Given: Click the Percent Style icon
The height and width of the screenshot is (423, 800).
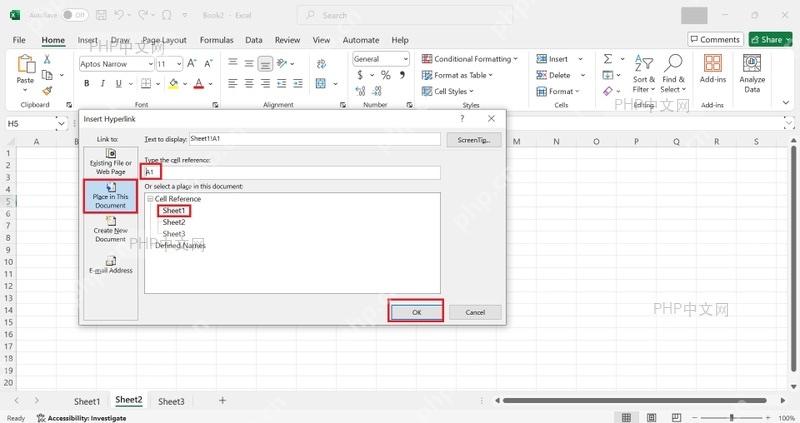Looking at the screenshot, I should click(386, 75).
